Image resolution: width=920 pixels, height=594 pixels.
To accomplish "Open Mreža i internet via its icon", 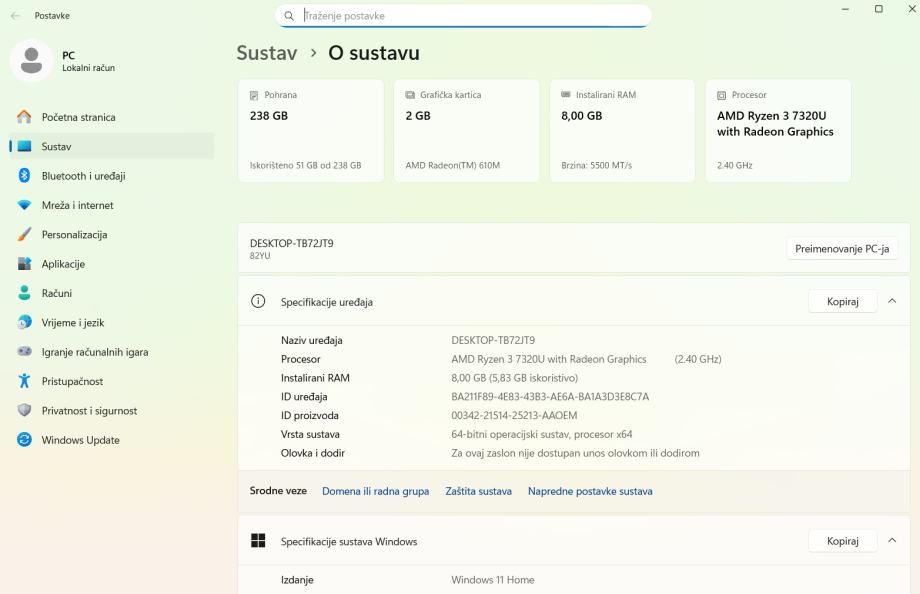I will tap(25, 205).
